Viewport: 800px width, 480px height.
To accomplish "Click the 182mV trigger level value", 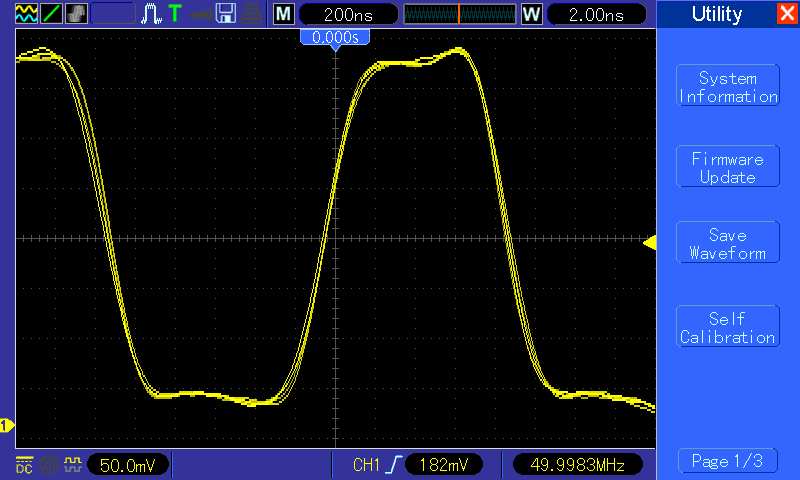I will (443, 465).
